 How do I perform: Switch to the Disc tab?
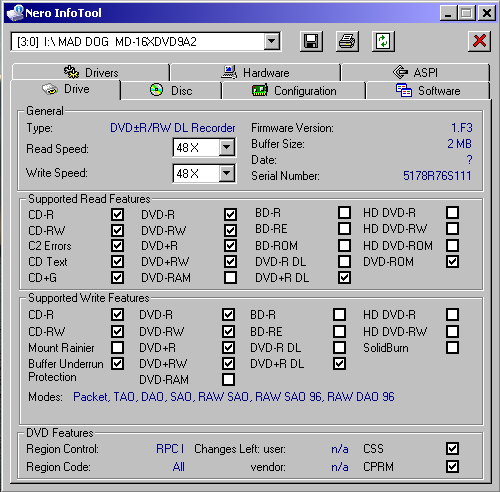click(171, 90)
